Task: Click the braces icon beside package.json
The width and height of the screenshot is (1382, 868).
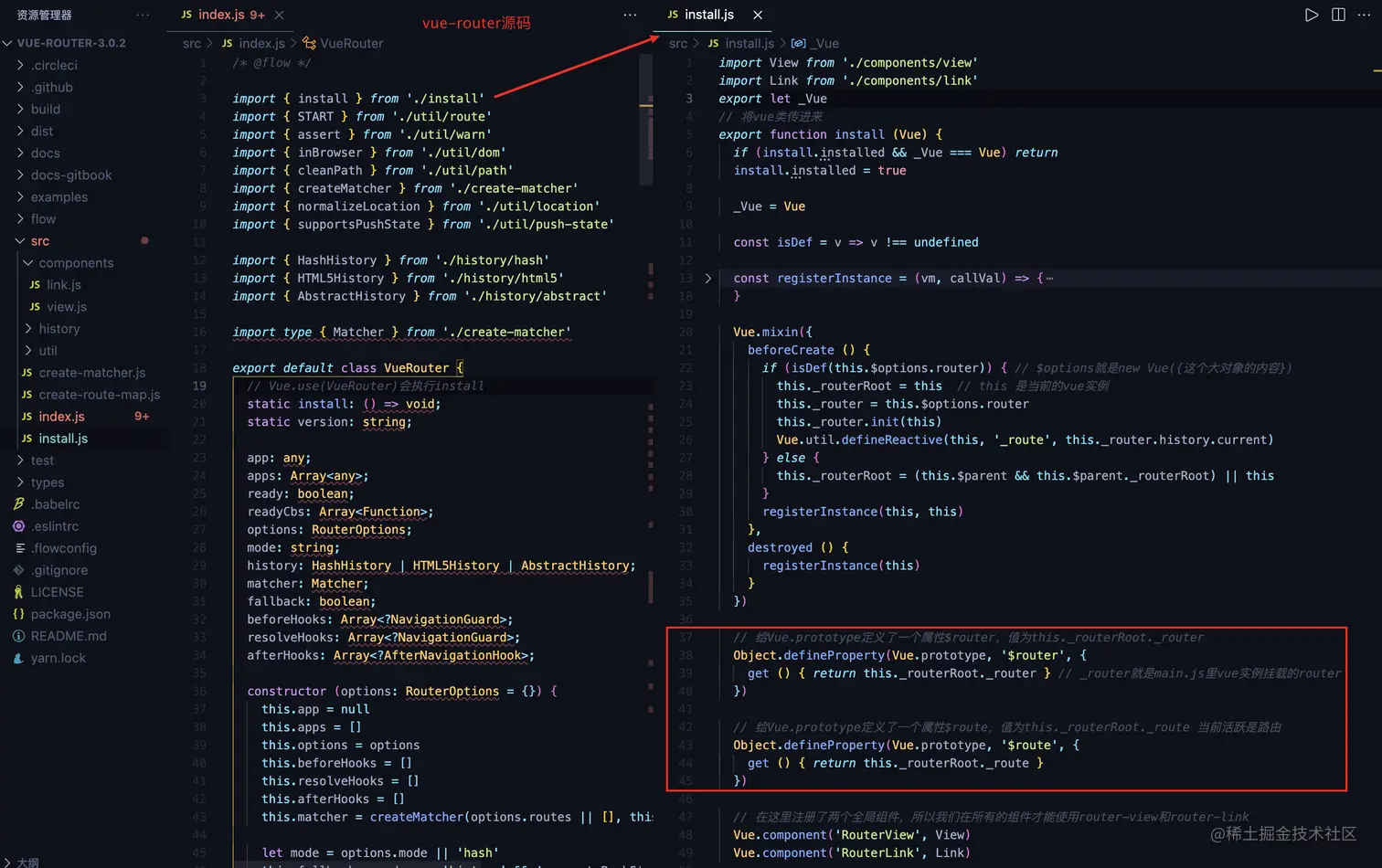Action: pos(18,614)
